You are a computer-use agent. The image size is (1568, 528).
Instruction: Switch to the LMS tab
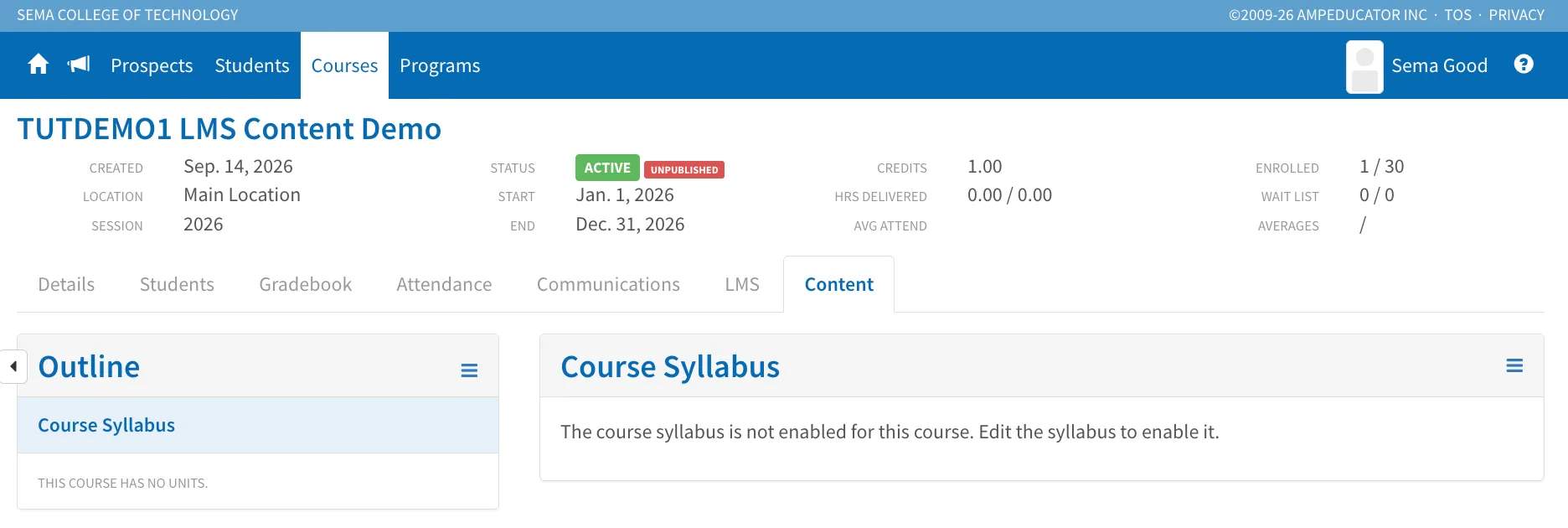click(x=742, y=285)
